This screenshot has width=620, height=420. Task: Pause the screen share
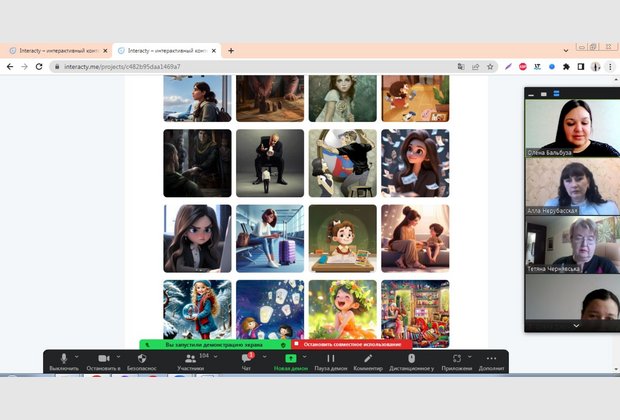(x=330, y=358)
